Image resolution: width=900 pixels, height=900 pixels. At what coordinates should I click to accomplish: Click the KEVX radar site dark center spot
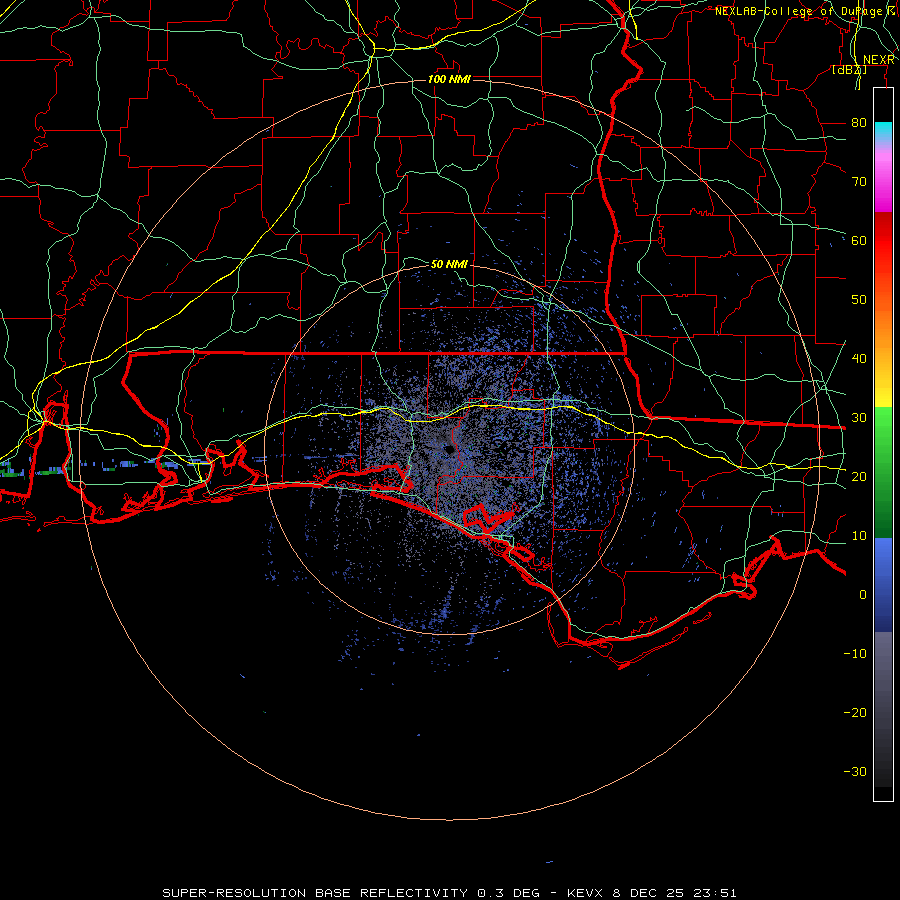pos(450,449)
